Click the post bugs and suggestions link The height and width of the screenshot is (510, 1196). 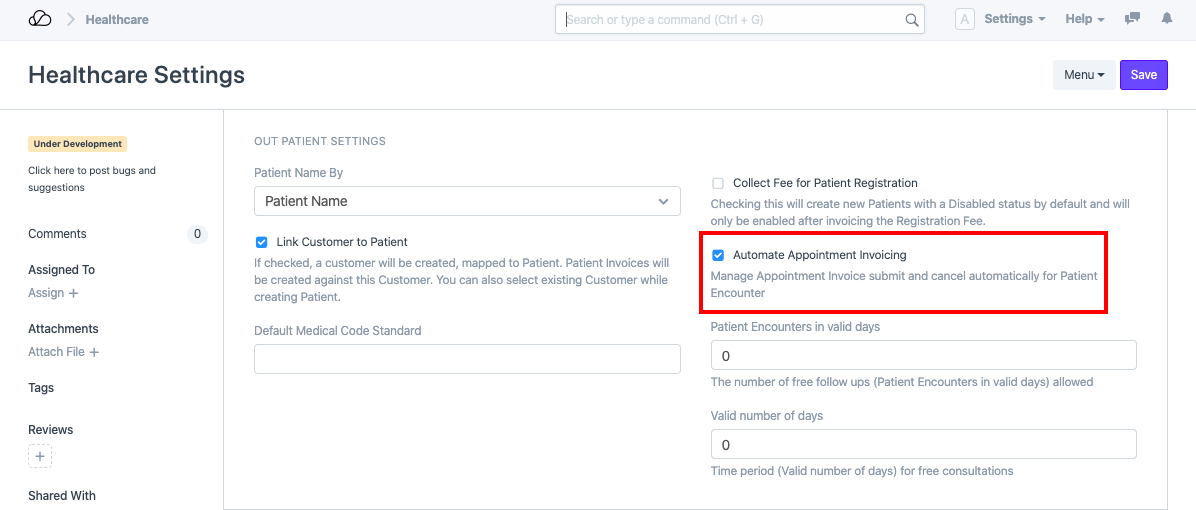pos(92,179)
